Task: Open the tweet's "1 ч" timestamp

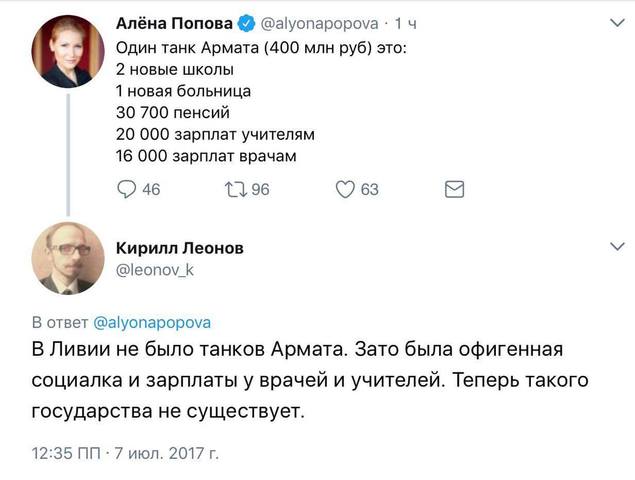Action: click(406, 23)
